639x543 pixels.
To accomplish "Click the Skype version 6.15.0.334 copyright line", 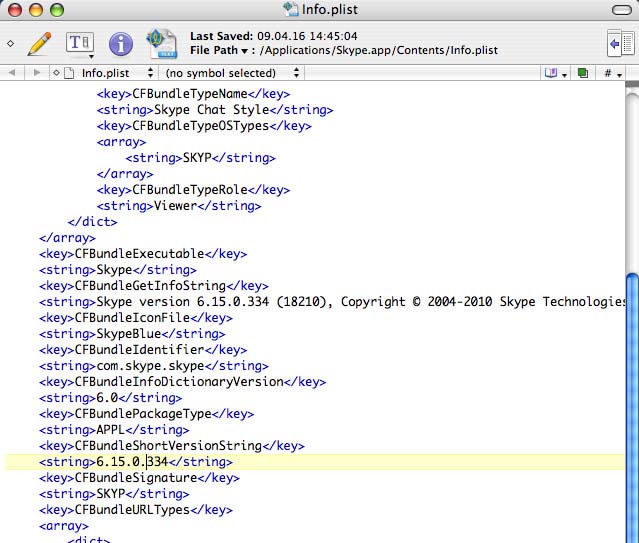I will pos(332,302).
